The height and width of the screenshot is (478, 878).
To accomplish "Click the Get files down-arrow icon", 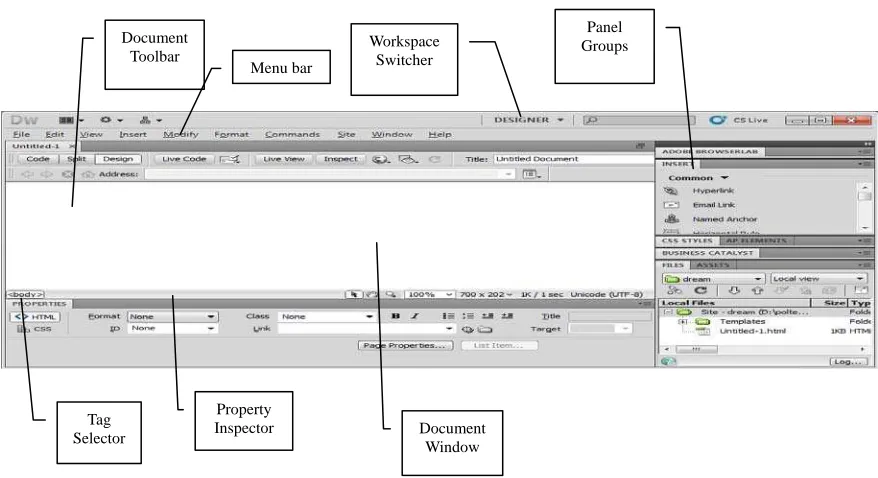I will 734,290.
